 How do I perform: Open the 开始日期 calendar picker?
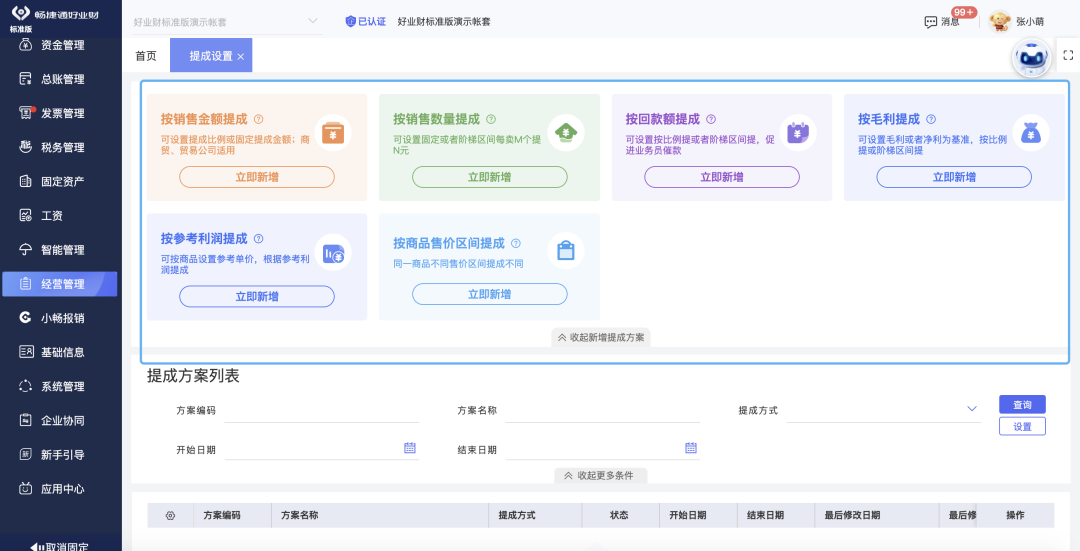(410, 448)
